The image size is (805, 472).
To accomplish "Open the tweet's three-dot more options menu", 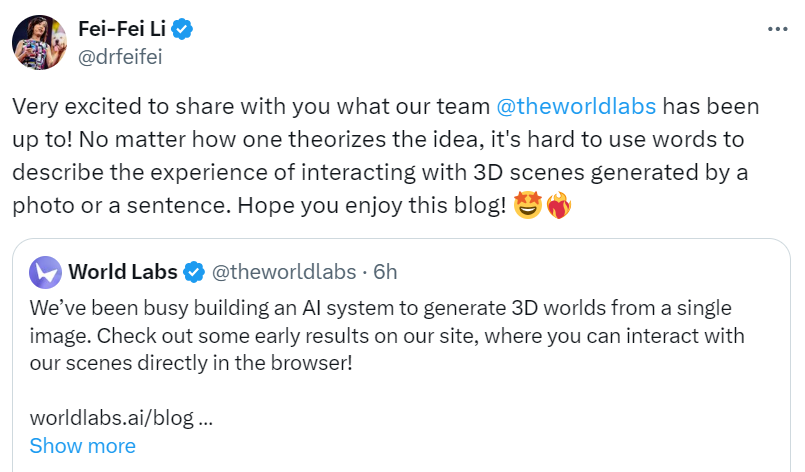I will [x=777, y=29].
